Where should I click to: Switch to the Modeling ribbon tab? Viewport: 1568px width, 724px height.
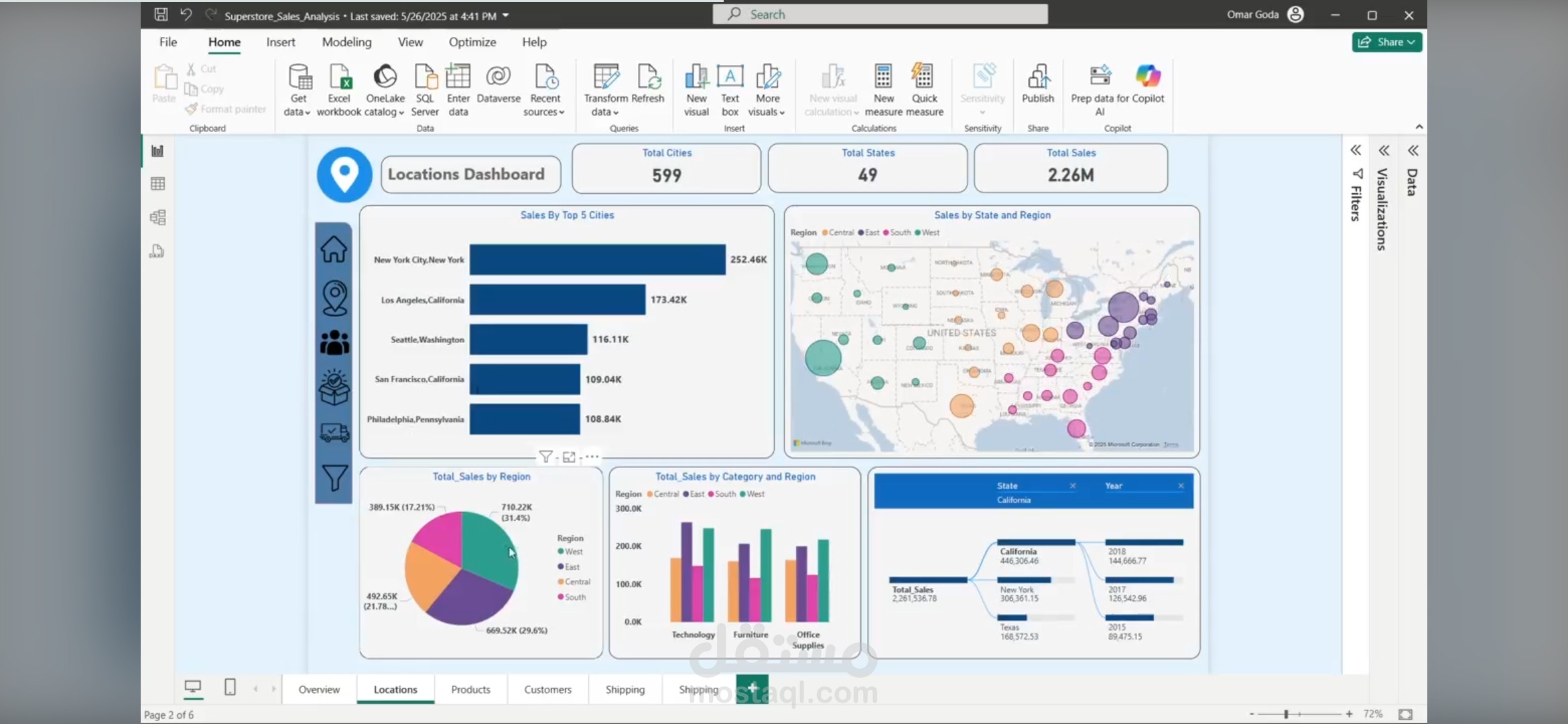[346, 42]
